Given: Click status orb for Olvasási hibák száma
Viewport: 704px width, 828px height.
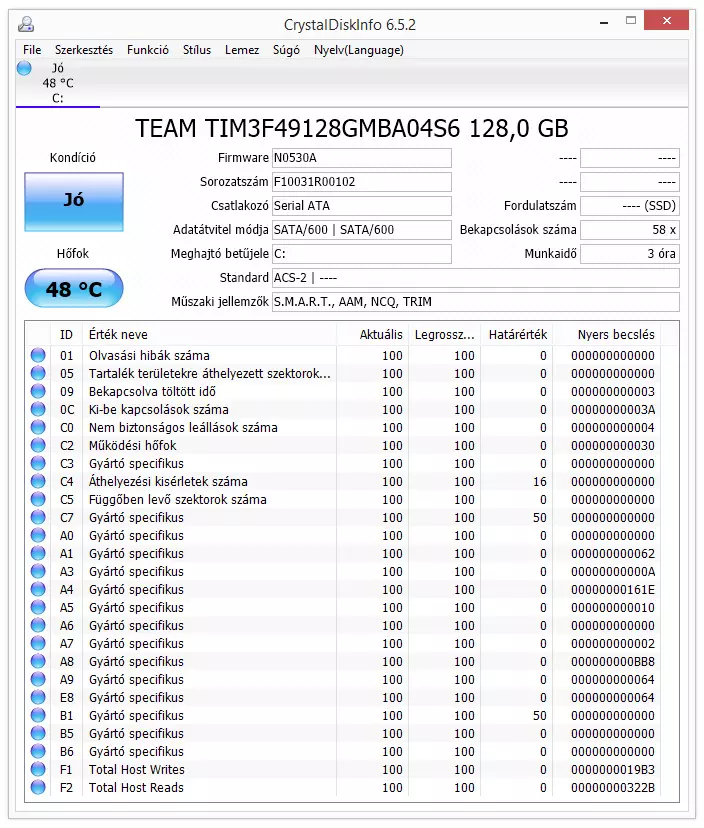Looking at the screenshot, I should [38, 355].
